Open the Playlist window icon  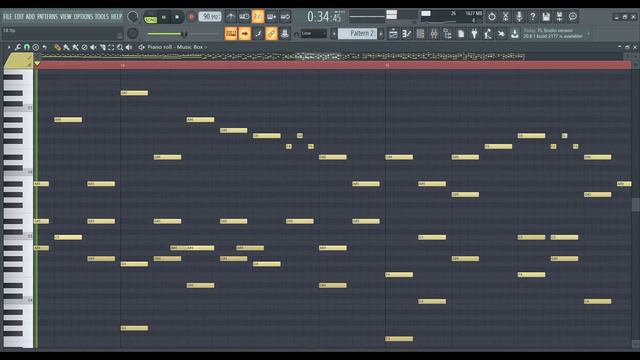(393, 33)
